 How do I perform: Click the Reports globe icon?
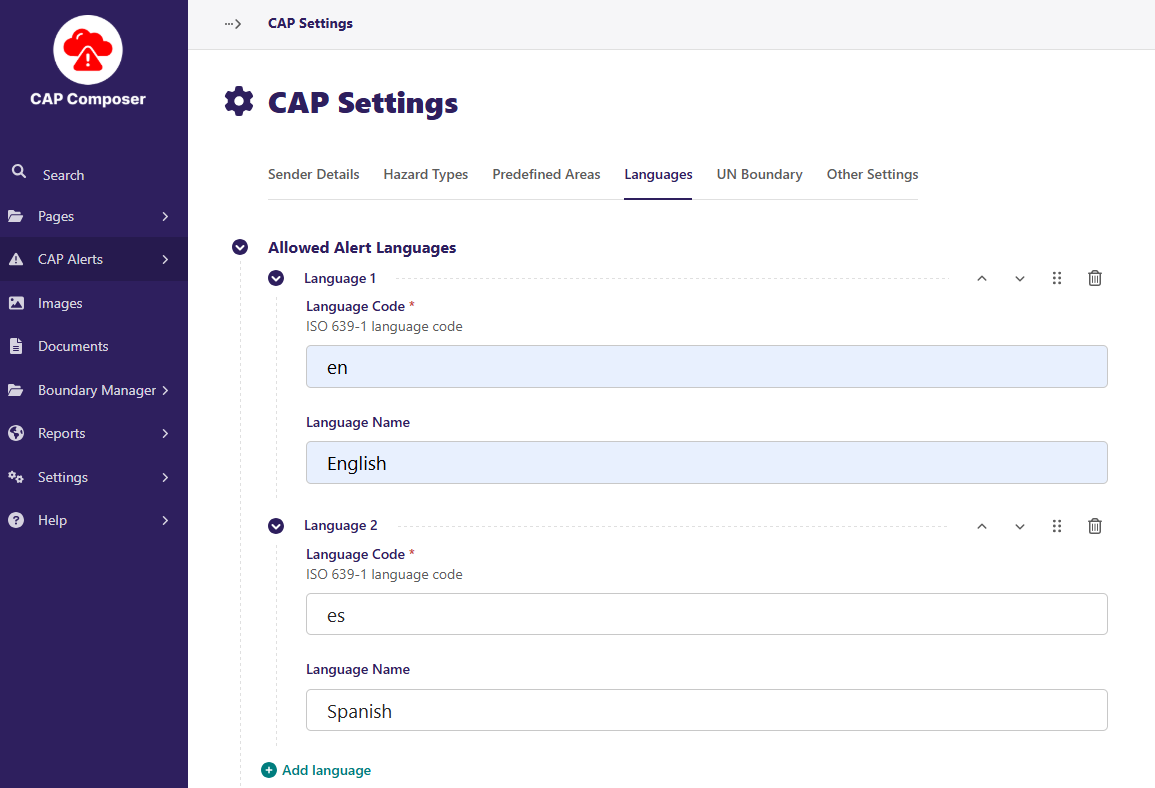[x=15, y=433]
